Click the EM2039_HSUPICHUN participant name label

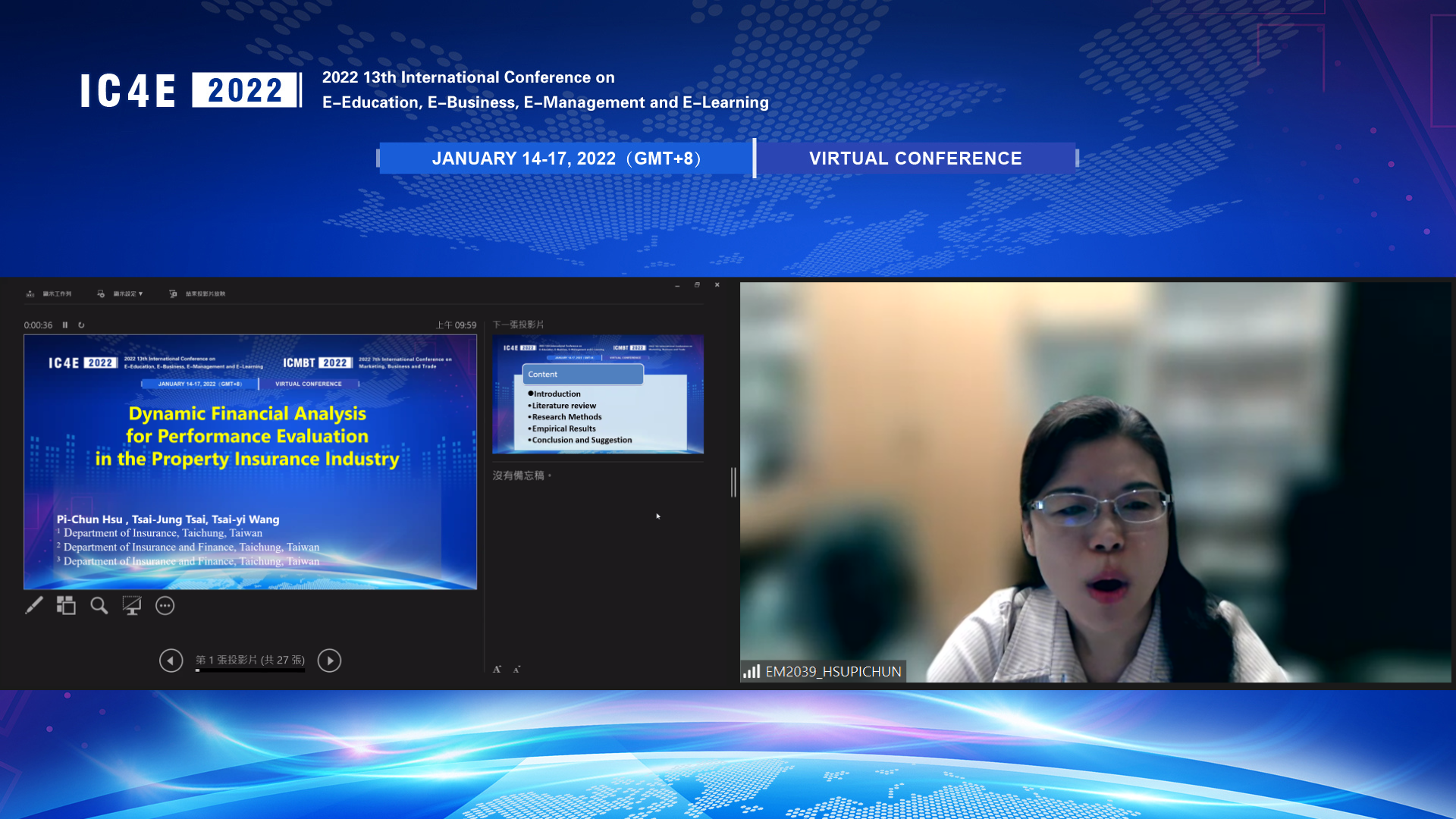pos(833,671)
